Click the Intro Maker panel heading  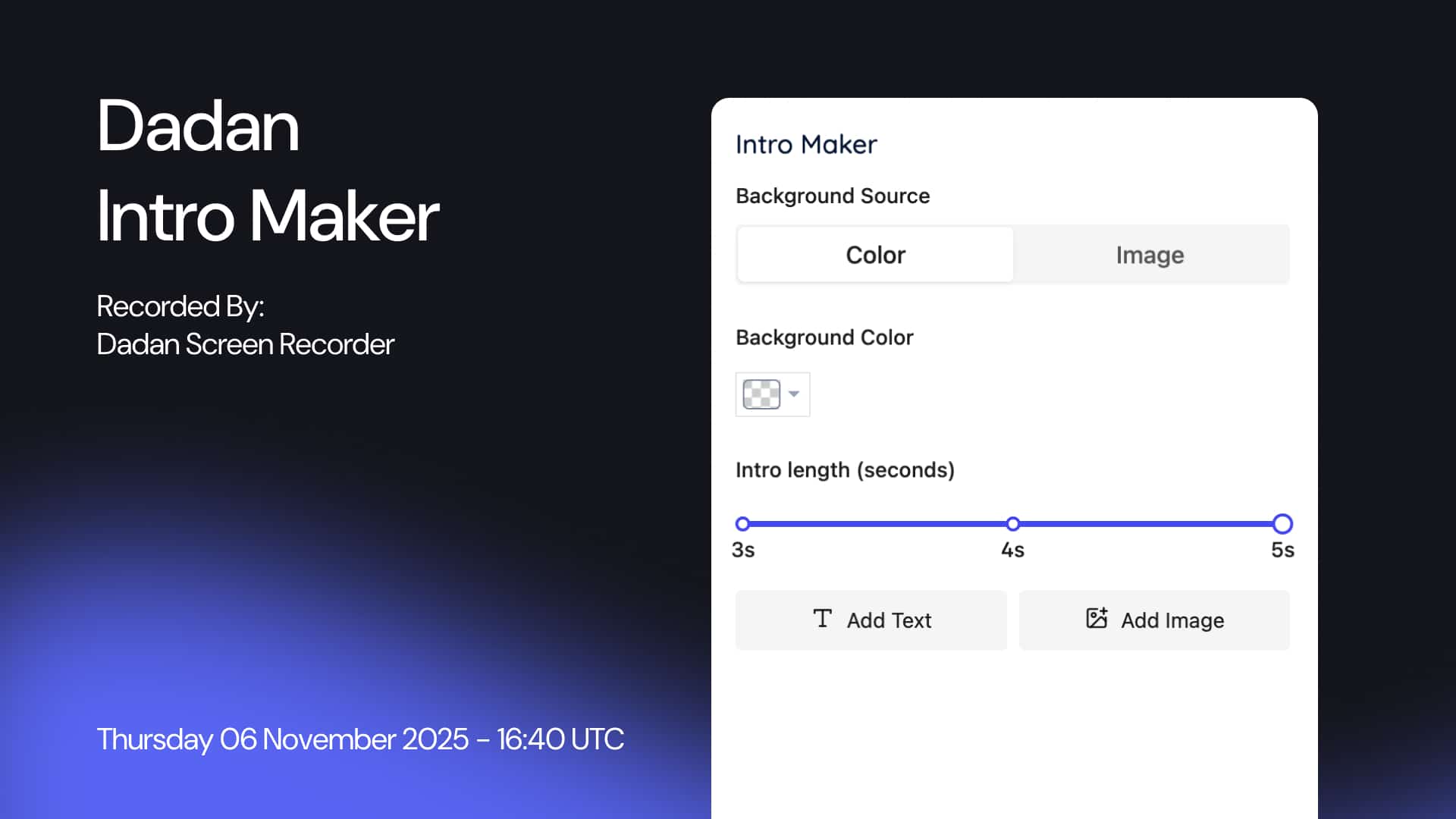pyautogui.click(x=806, y=144)
